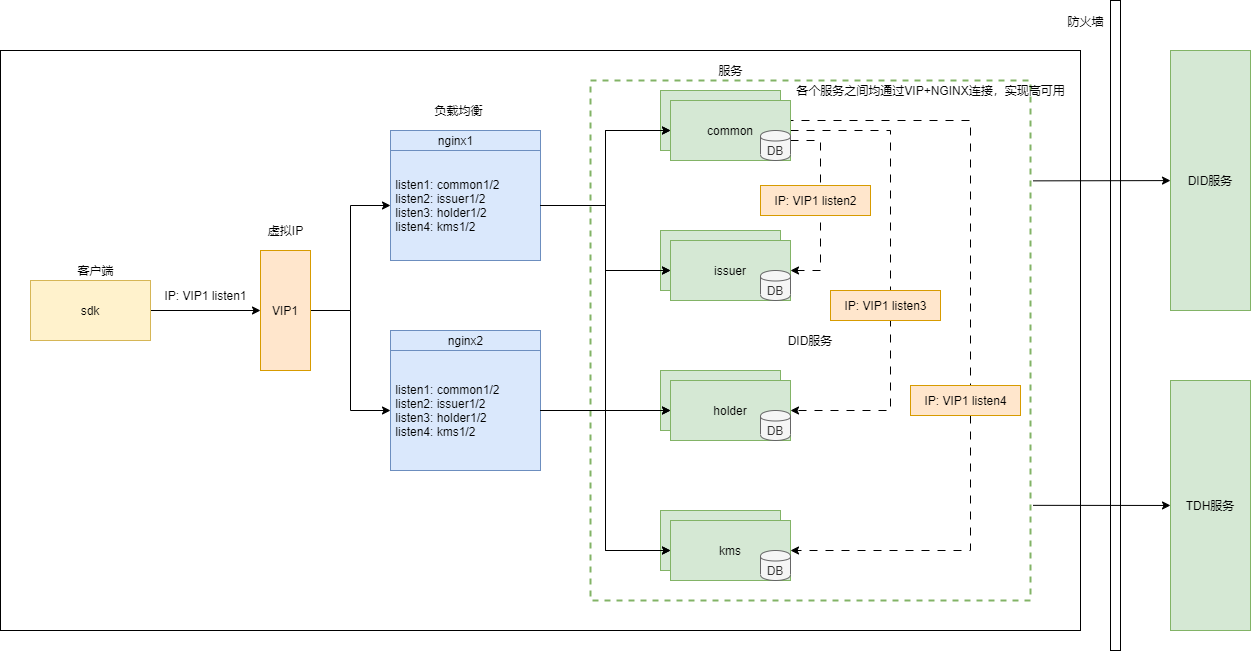The image size is (1251, 651).
Task: Click the DB cylinder icon on holder service
Action: (x=774, y=425)
